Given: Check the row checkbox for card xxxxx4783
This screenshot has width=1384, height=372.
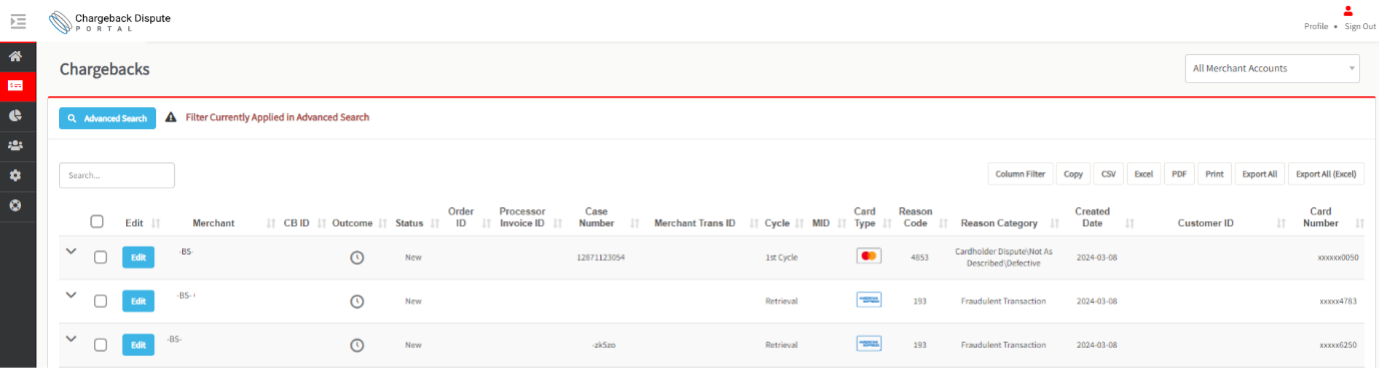Looking at the screenshot, I should pos(100,301).
